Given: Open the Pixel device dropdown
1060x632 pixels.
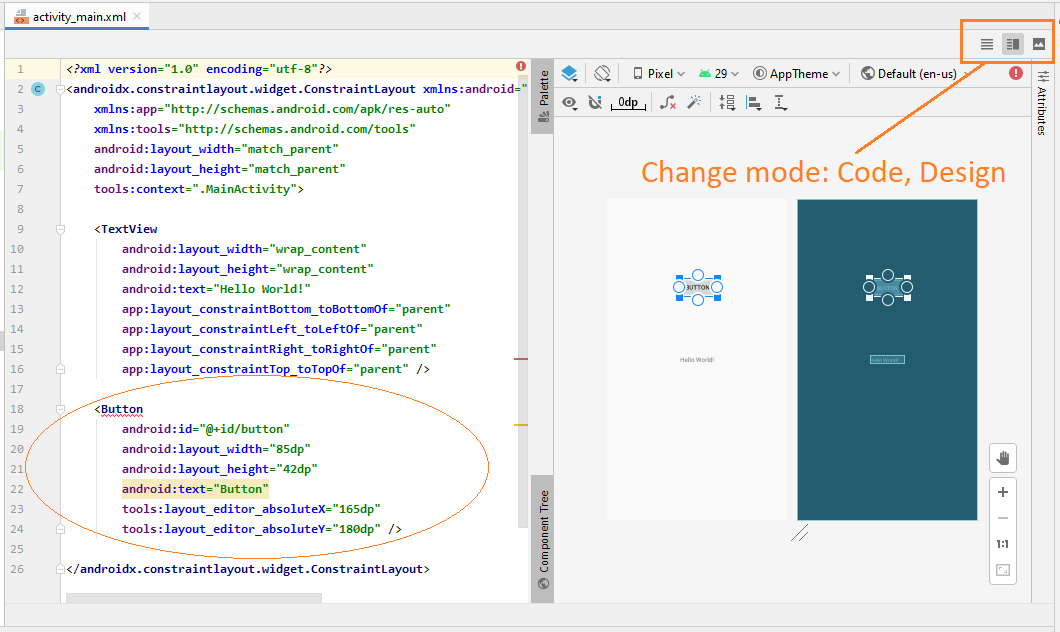Looking at the screenshot, I should point(658,74).
